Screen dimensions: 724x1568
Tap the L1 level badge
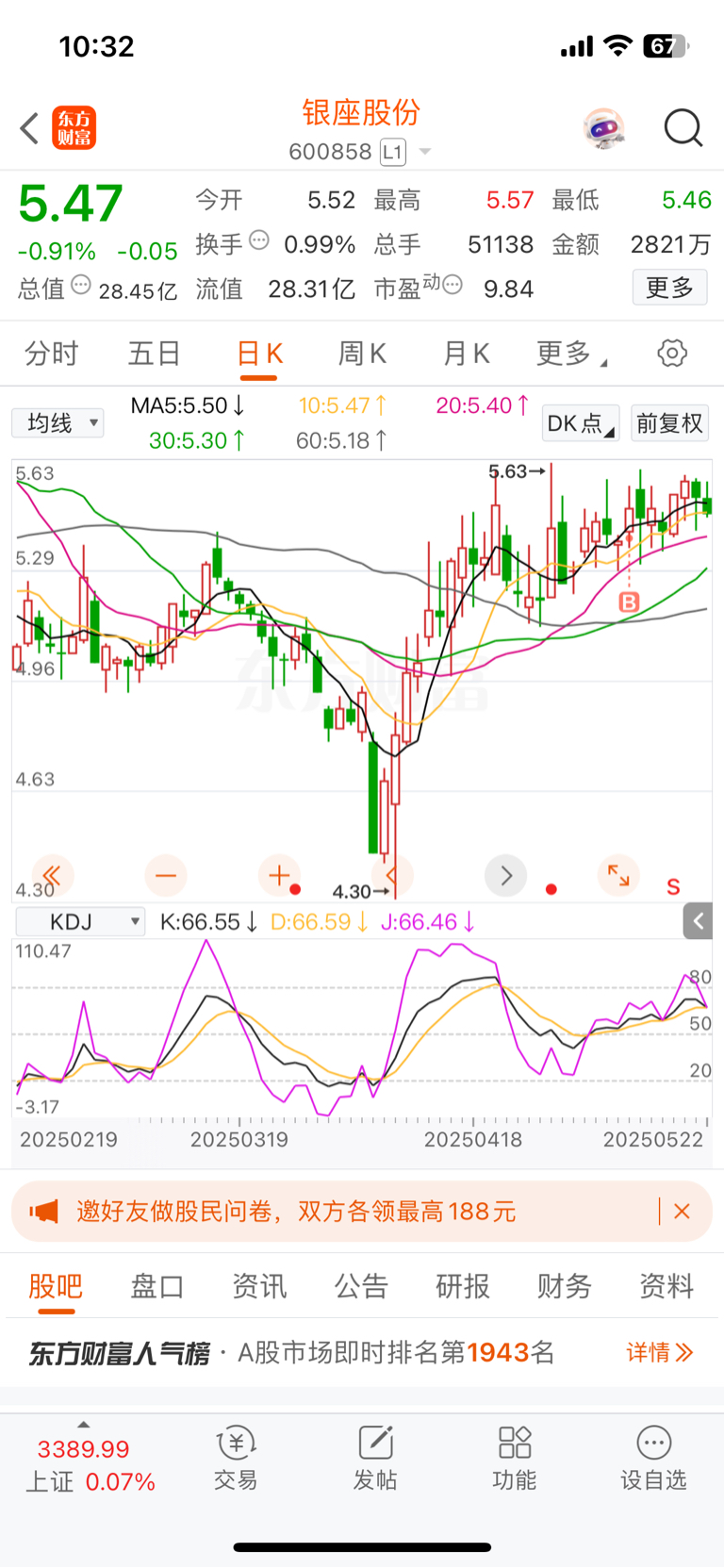[393, 152]
